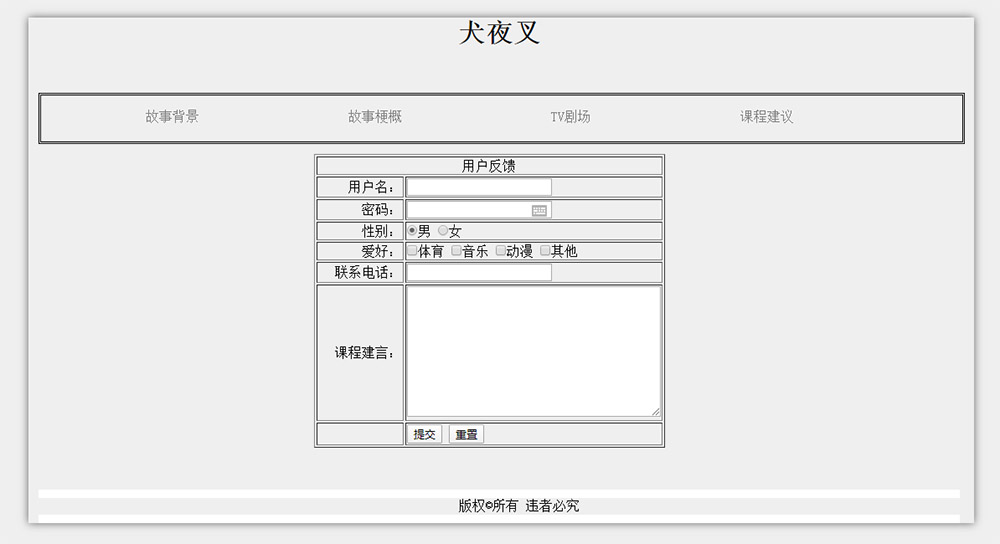1000x544 pixels.
Task: Click the 课程建言: label
Action: (365, 353)
